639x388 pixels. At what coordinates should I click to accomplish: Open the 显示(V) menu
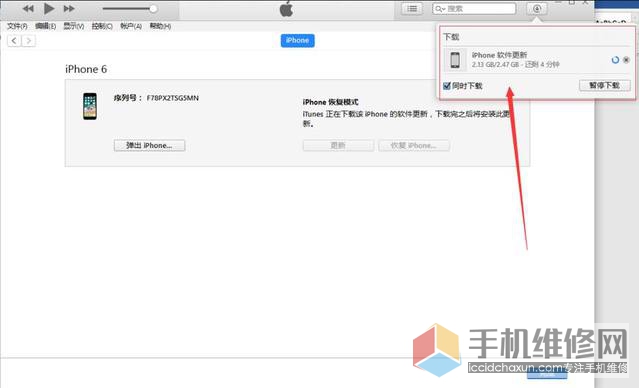[x=74, y=26]
